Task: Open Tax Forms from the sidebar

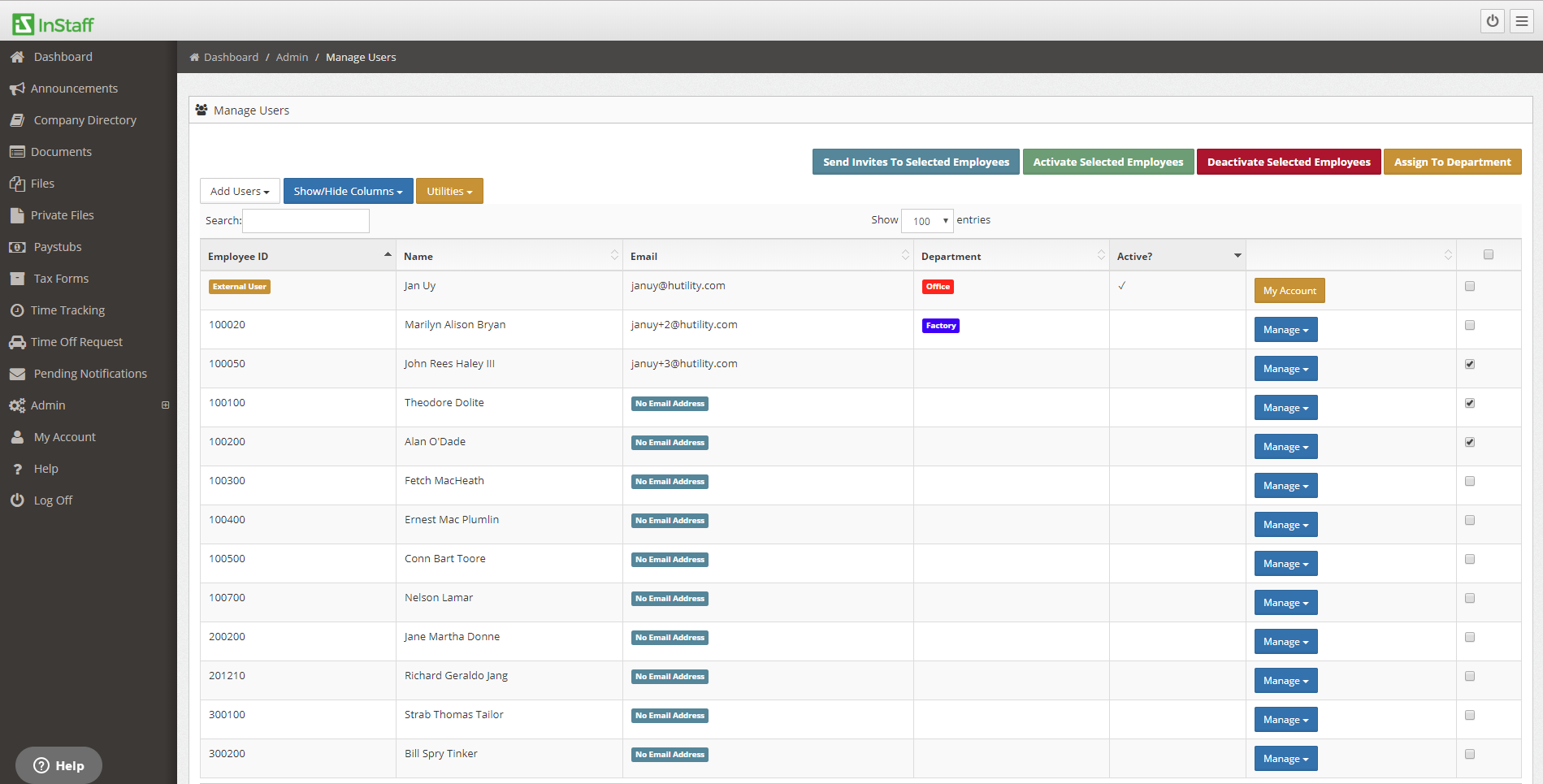Action: [x=60, y=278]
